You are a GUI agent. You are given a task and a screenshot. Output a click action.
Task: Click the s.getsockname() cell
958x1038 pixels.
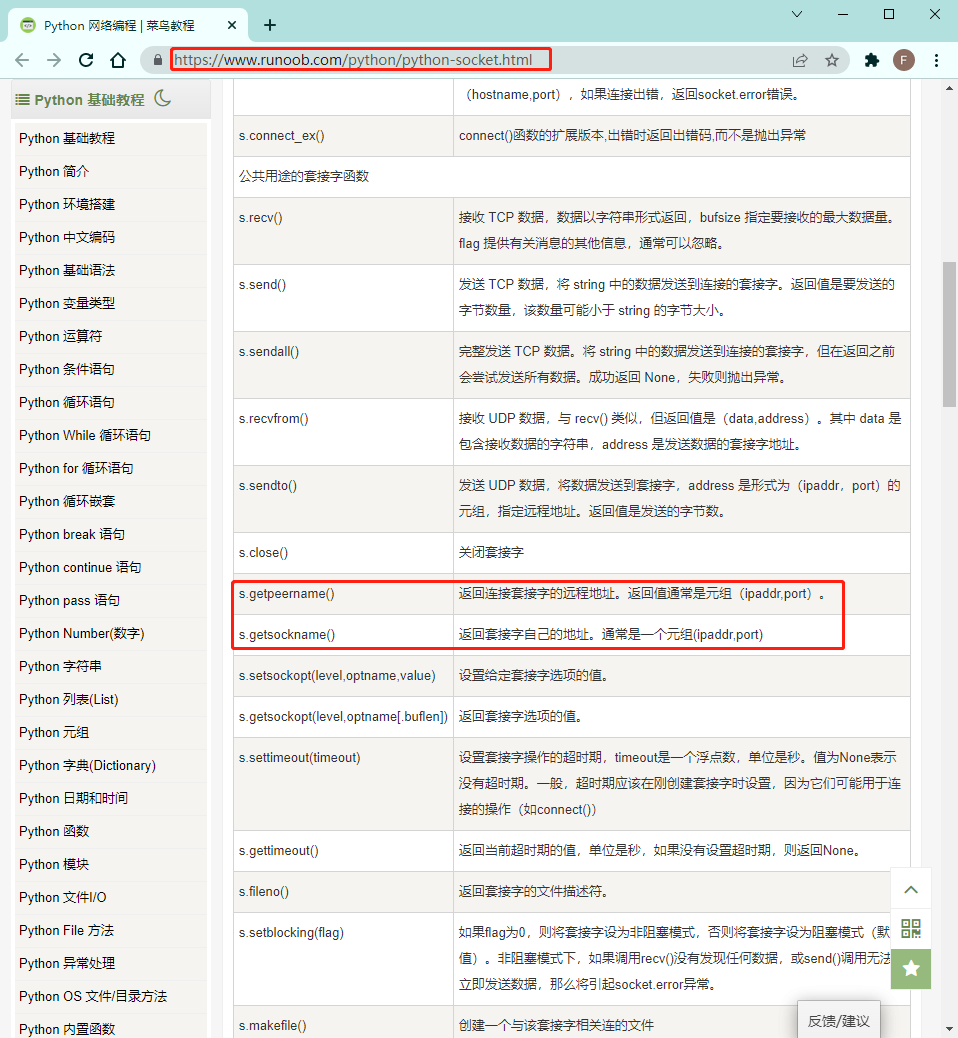(343, 635)
